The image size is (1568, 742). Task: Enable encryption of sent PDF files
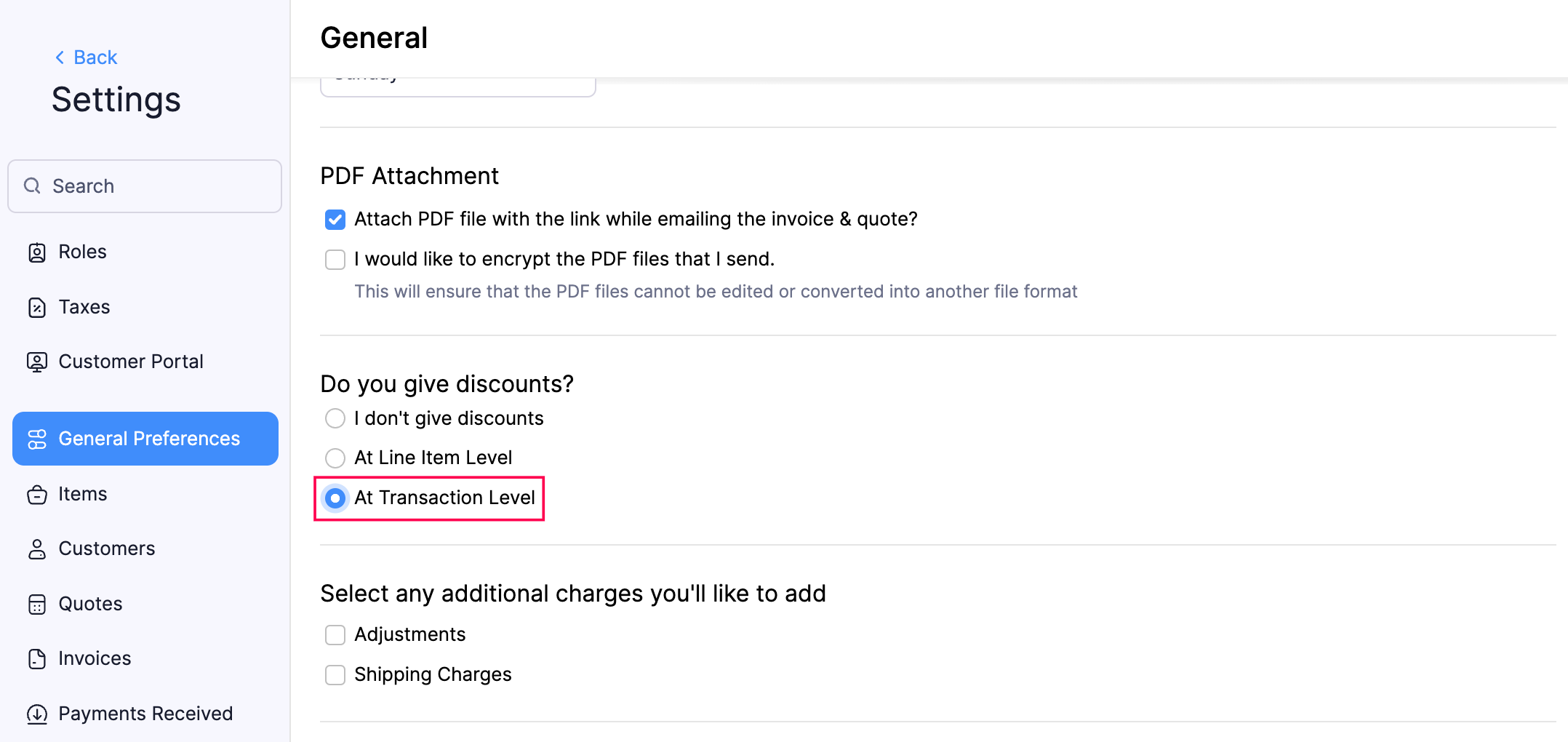tap(335, 259)
